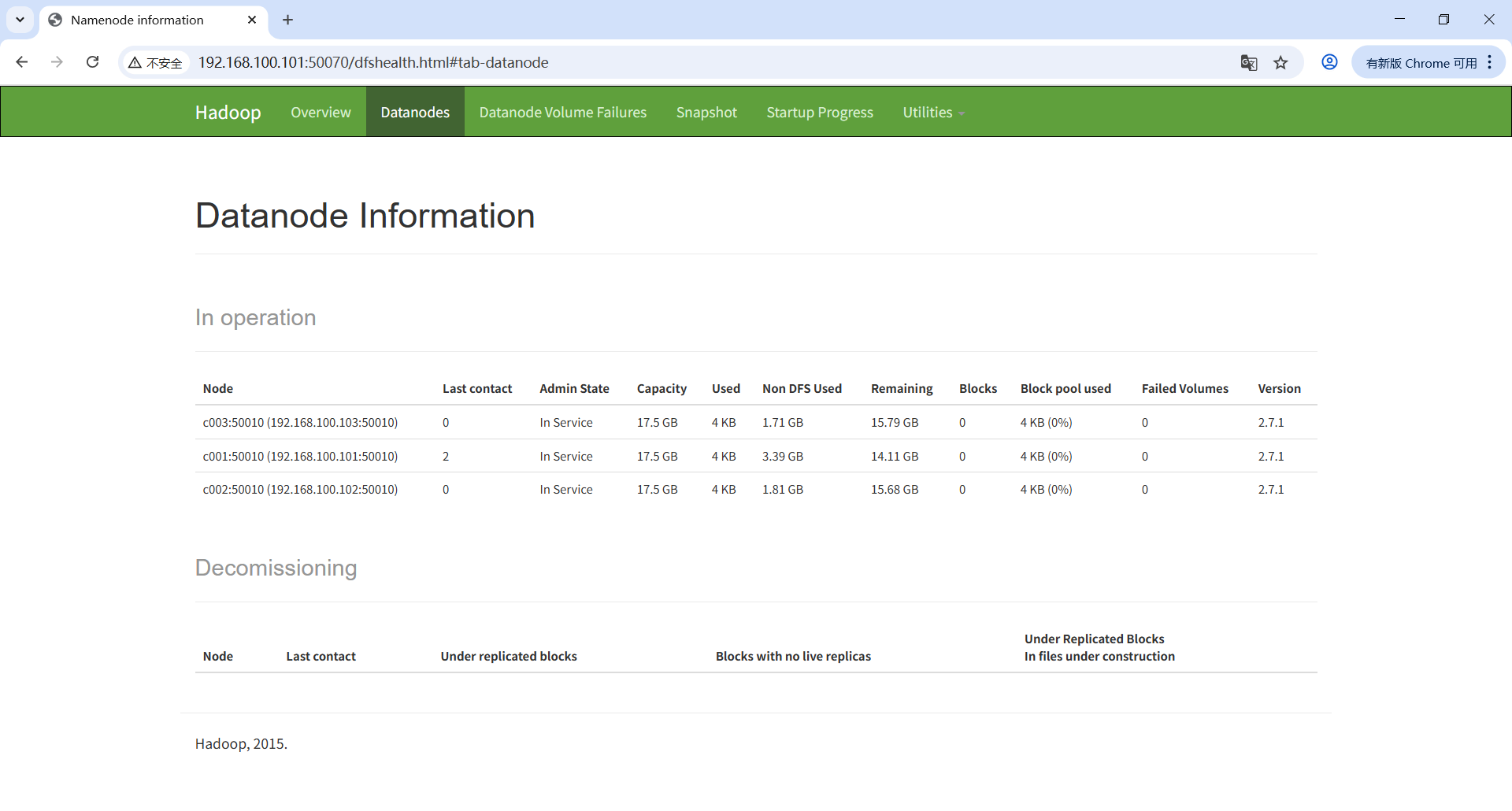Open the Snapshot tab
This screenshot has height=811, width=1512.
(x=706, y=113)
